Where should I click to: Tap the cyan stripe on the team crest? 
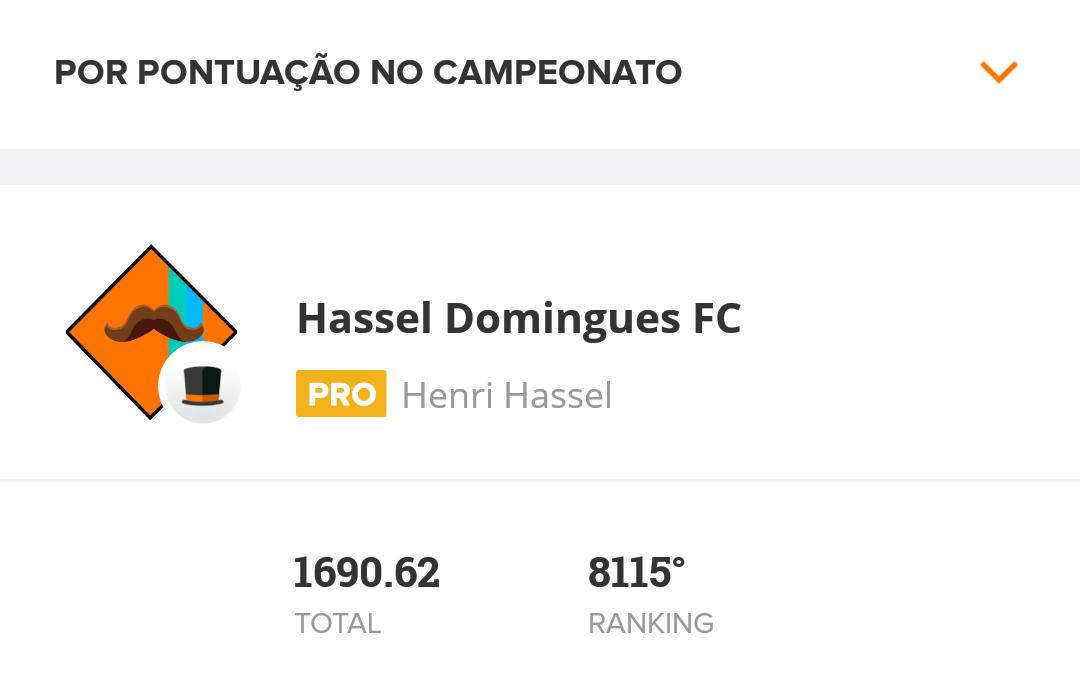coord(178,296)
